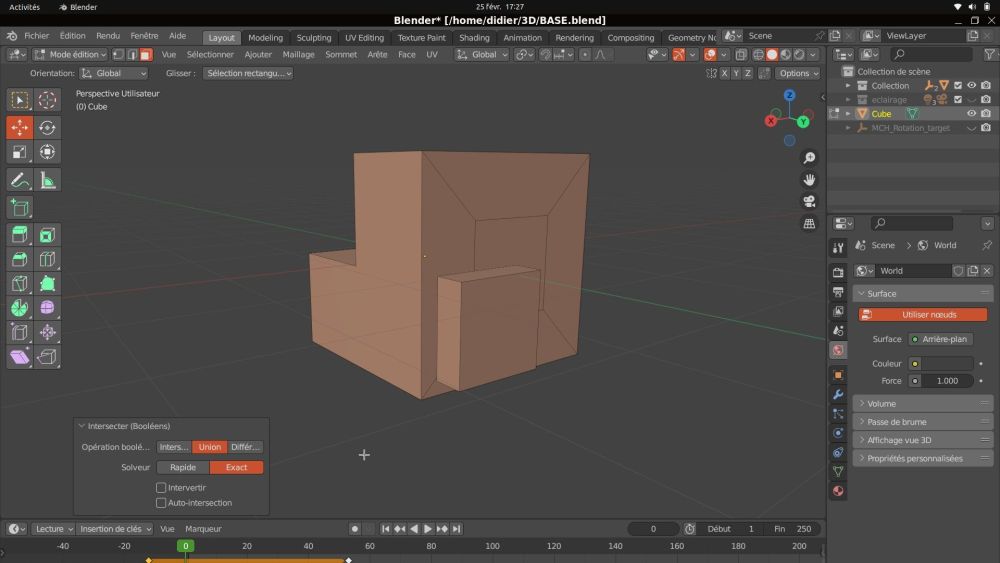The height and width of the screenshot is (563, 1000).
Task: Activate the 3D cursor tool
Action: 47,100
